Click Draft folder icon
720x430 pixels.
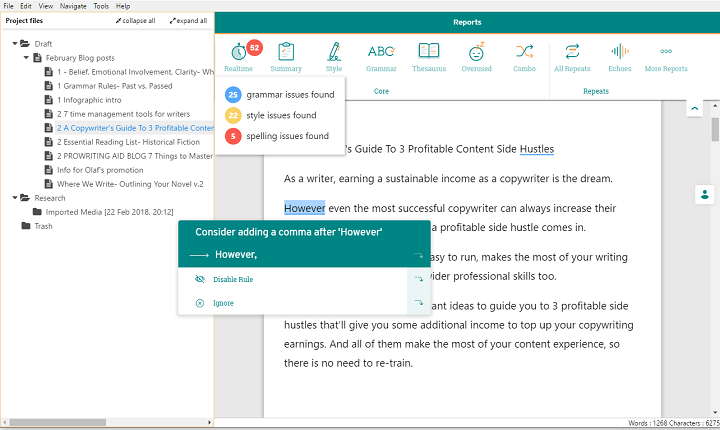pos(25,44)
